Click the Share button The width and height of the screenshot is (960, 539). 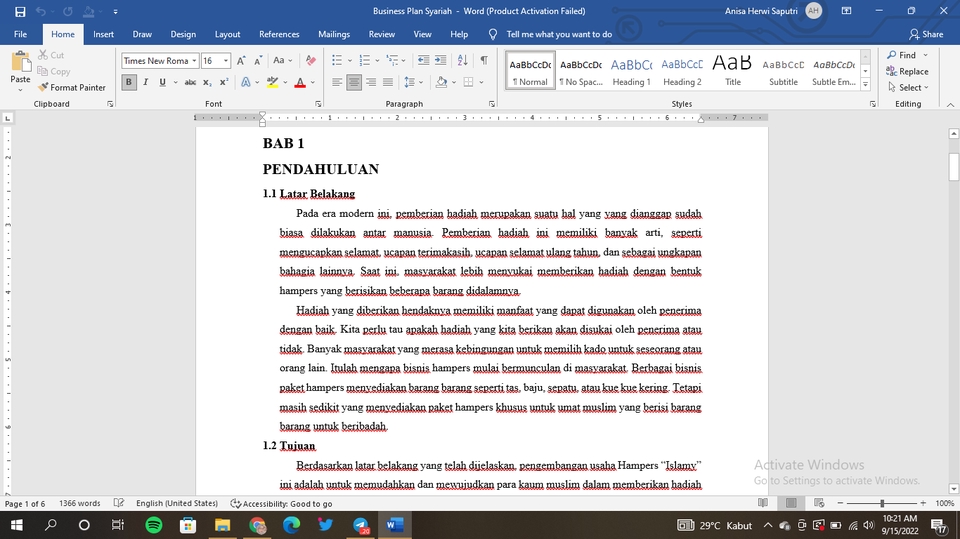[926, 34]
